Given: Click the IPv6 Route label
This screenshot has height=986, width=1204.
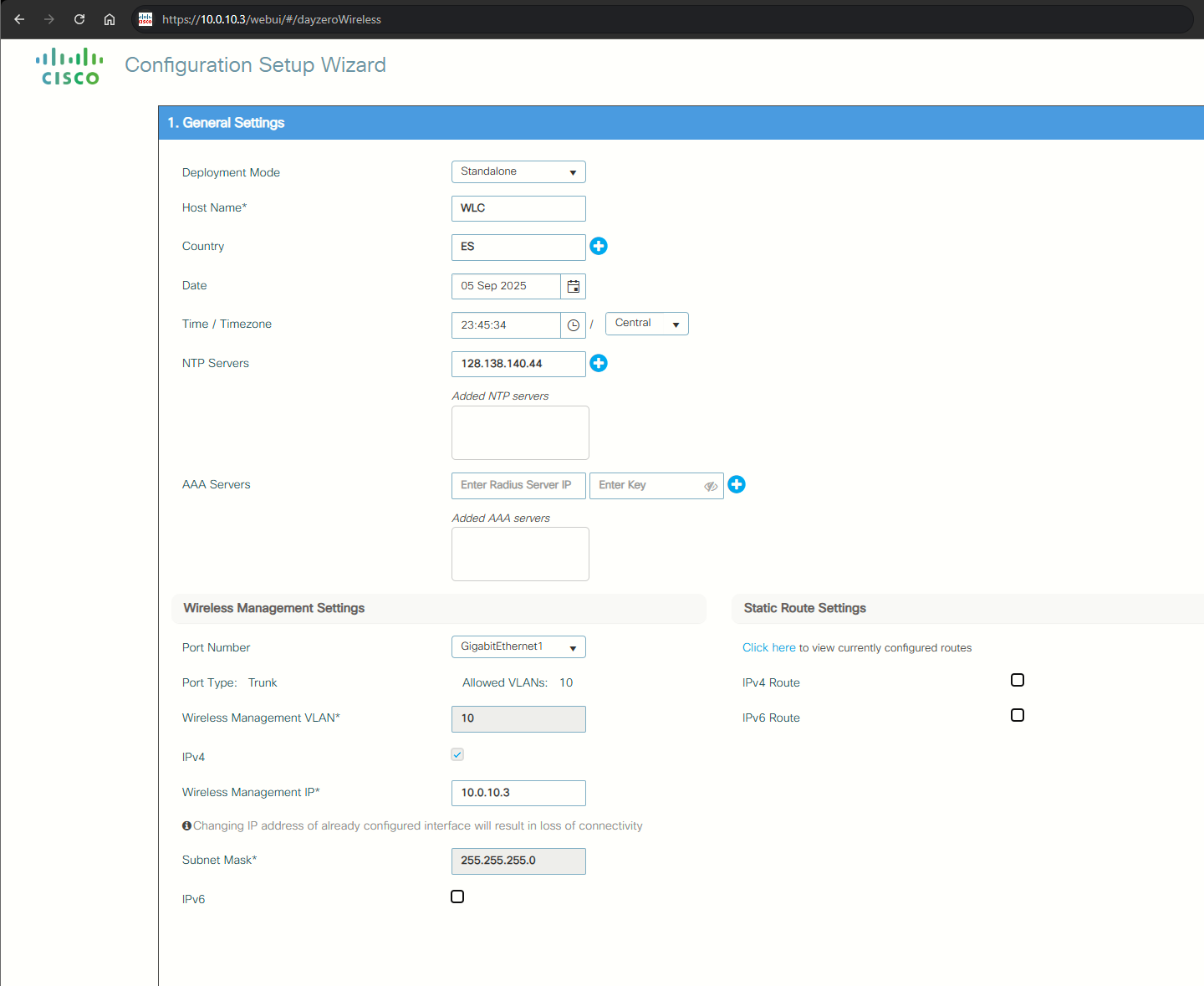Looking at the screenshot, I should pyautogui.click(x=771, y=718).
